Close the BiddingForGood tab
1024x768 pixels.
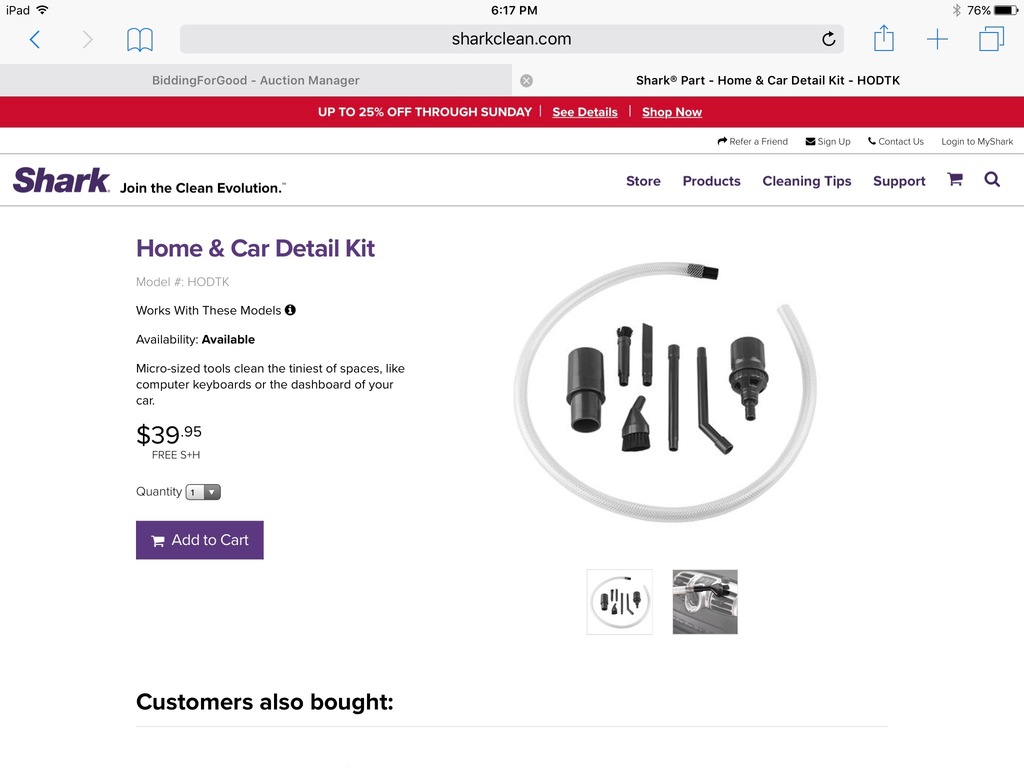pyautogui.click(x=526, y=80)
